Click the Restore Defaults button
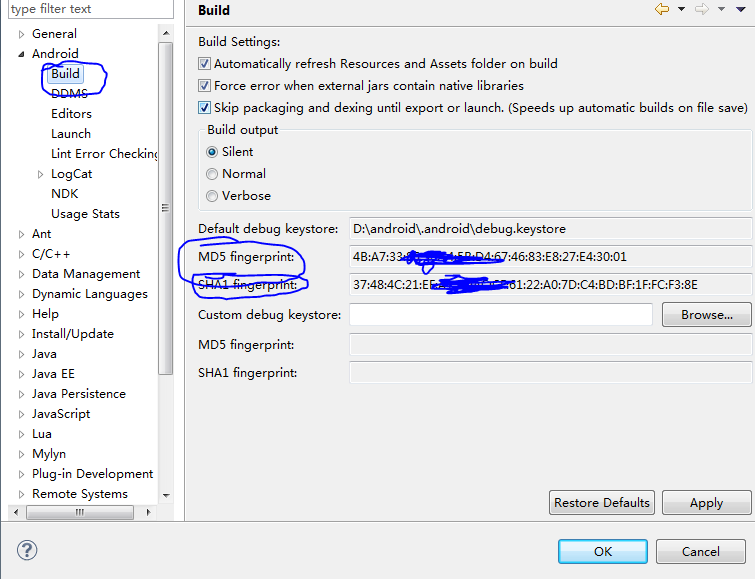The width and height of the screenshot is (755, 579). tap(602, 502)
